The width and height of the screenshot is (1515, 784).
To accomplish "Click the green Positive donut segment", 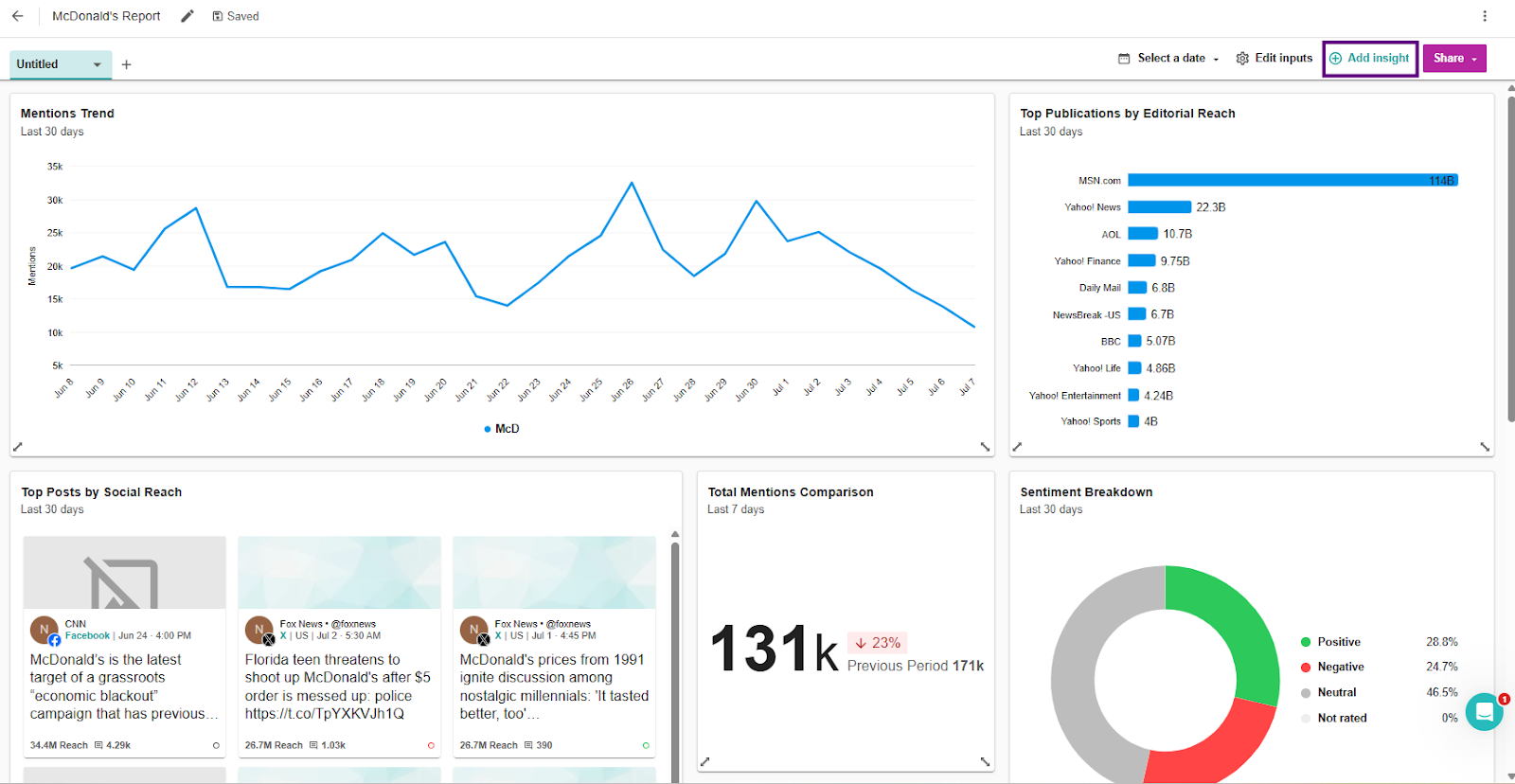I will (x=1239, y=625).
